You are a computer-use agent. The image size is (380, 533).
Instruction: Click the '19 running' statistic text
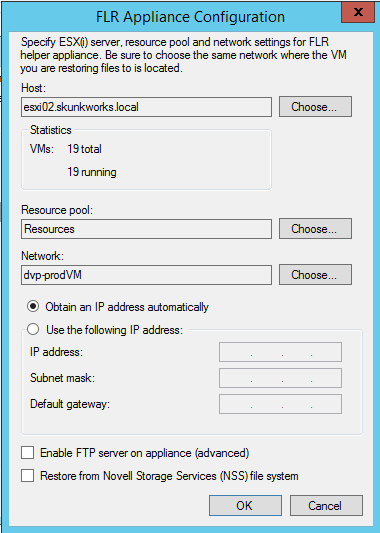click(92, 172)
